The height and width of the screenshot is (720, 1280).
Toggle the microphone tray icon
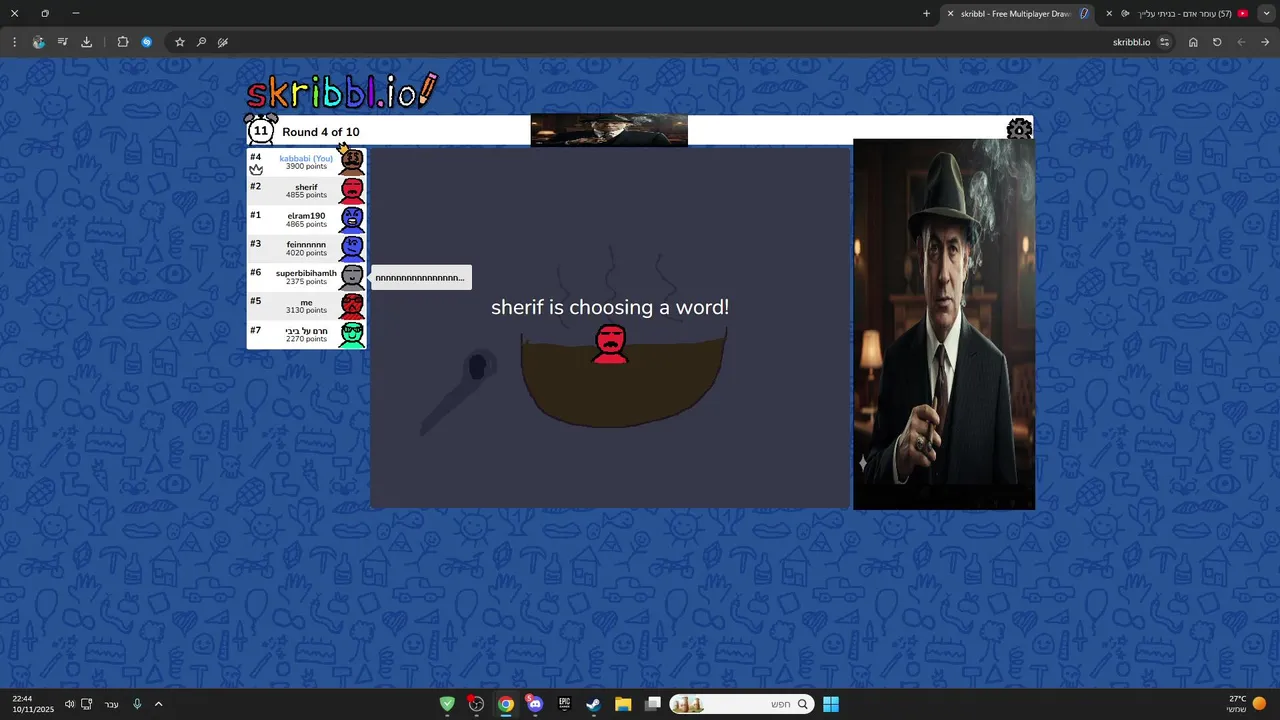click(137, 704)
